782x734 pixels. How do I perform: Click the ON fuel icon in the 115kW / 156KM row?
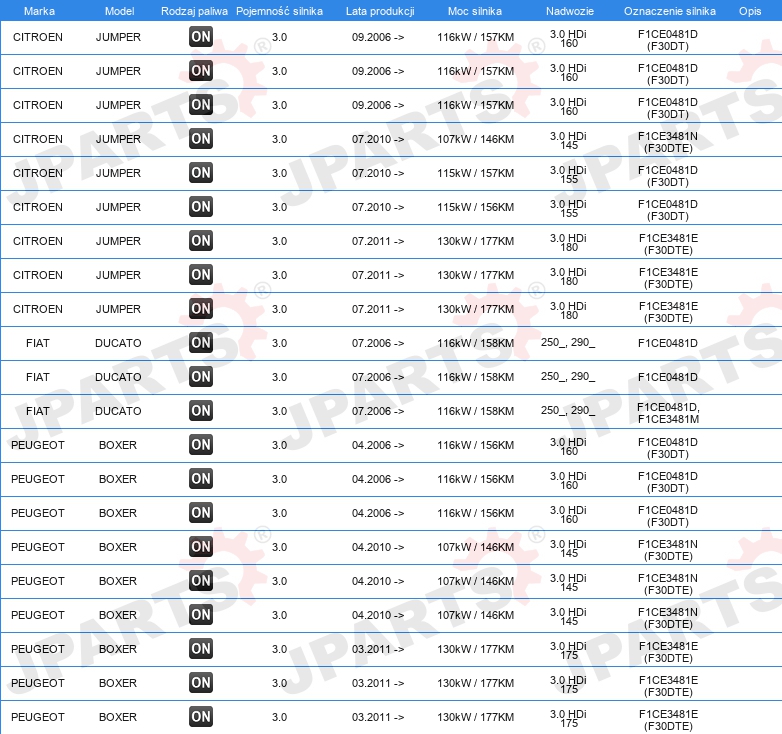click(x=201, y=206)
